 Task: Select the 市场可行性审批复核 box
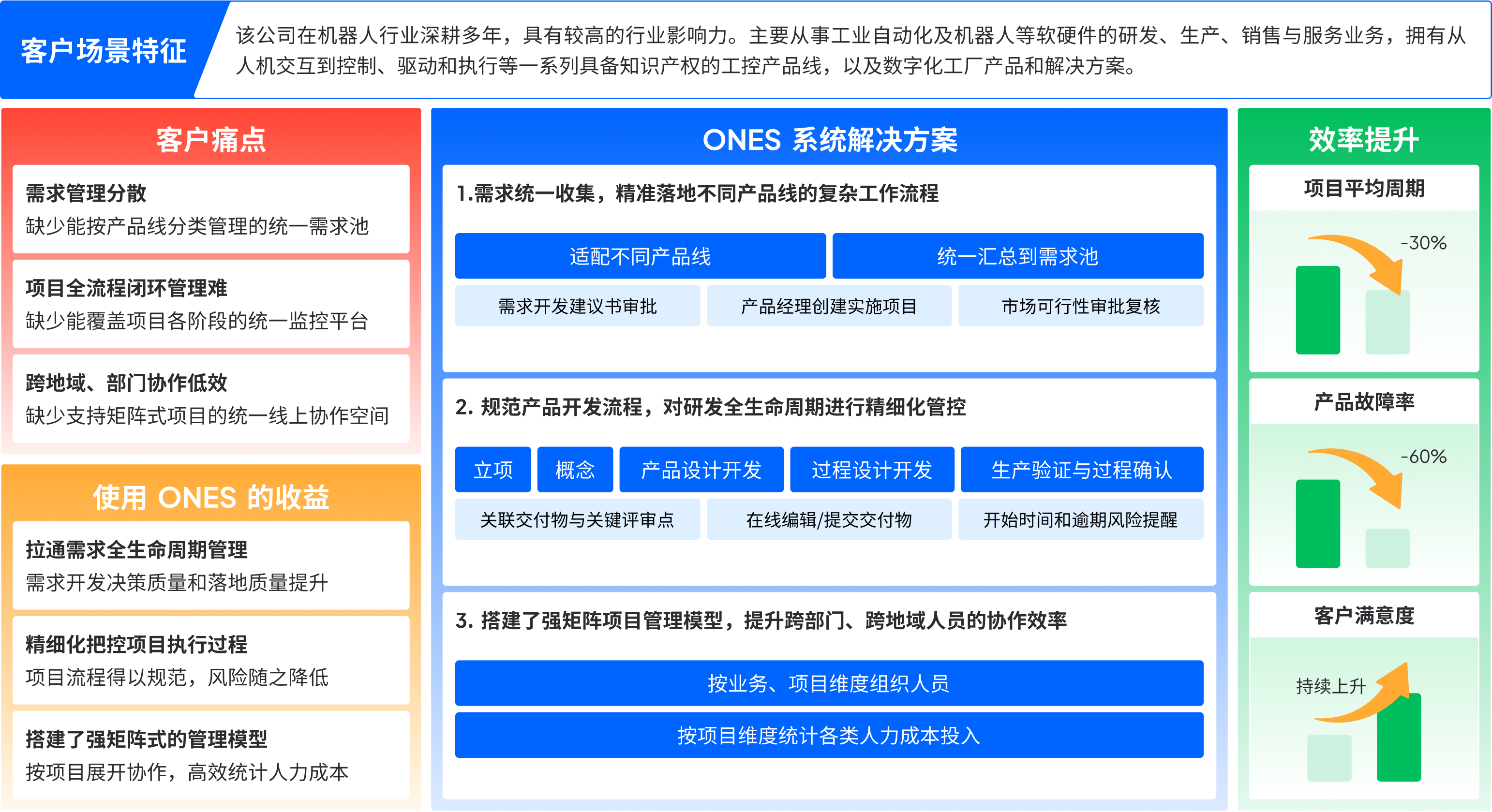[1081, 306]
